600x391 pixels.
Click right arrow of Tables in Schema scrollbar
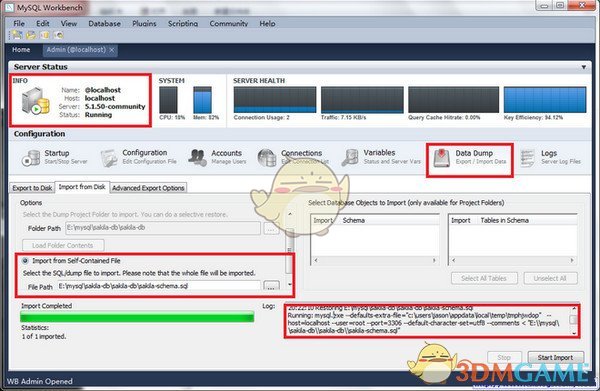572,260
